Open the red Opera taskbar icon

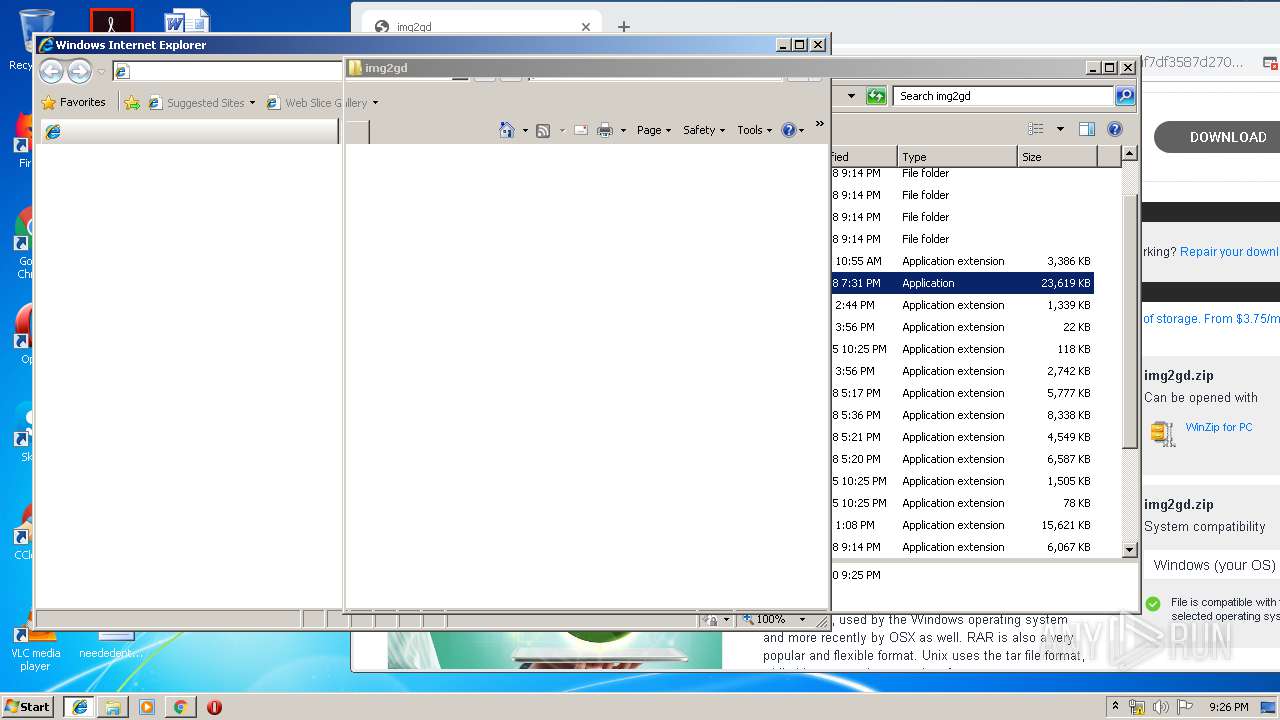214,706
